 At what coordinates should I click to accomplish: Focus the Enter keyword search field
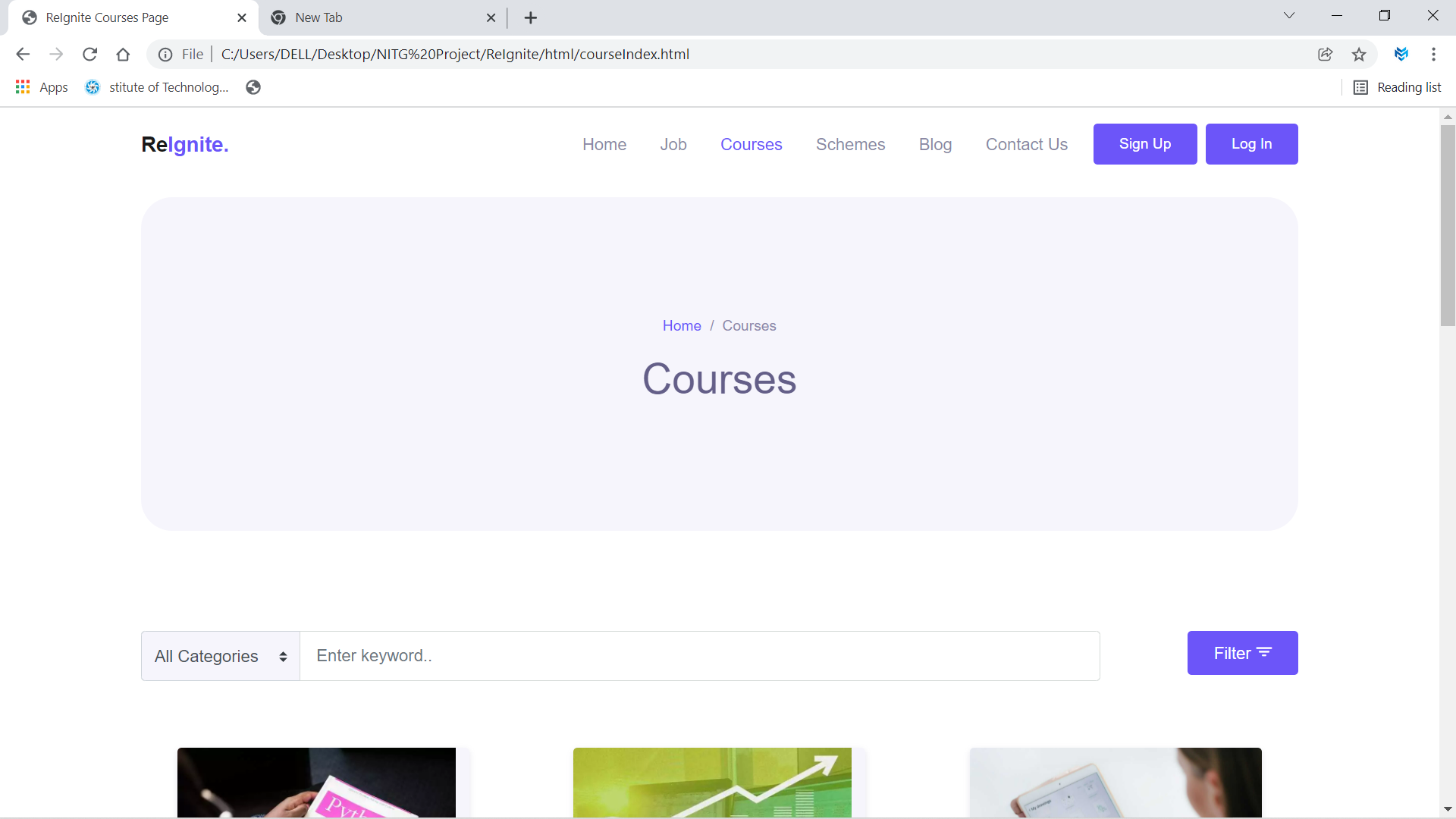(699, 657)
